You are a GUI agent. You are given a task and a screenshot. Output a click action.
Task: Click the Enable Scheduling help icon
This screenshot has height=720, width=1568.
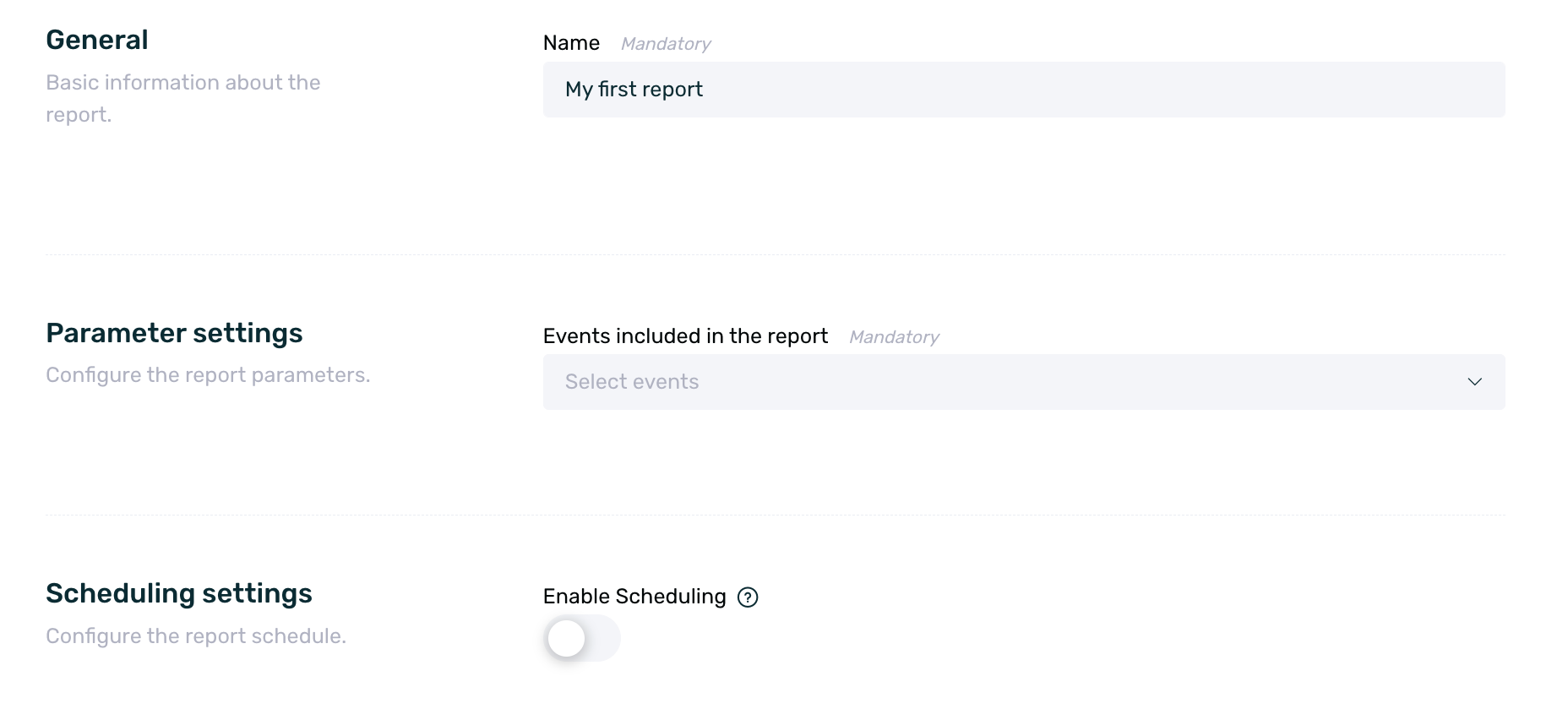point(748,597)
